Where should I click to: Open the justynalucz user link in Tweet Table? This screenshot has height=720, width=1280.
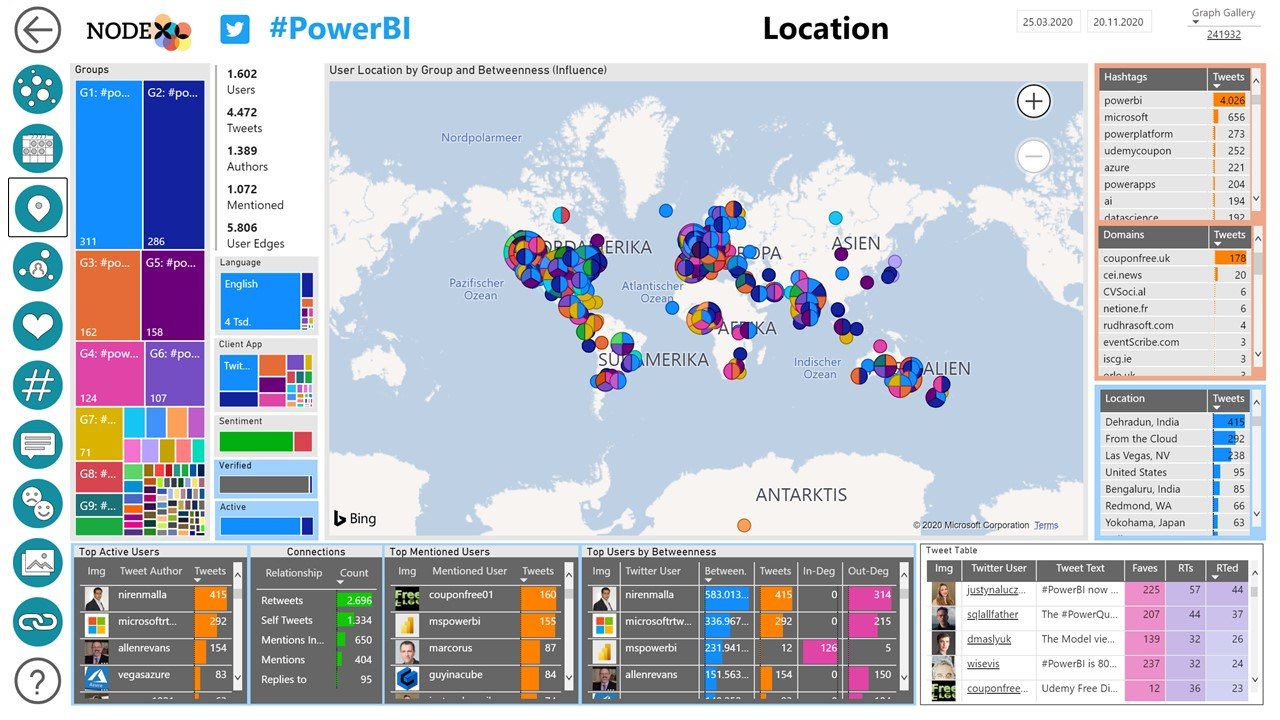pos(993,591)
